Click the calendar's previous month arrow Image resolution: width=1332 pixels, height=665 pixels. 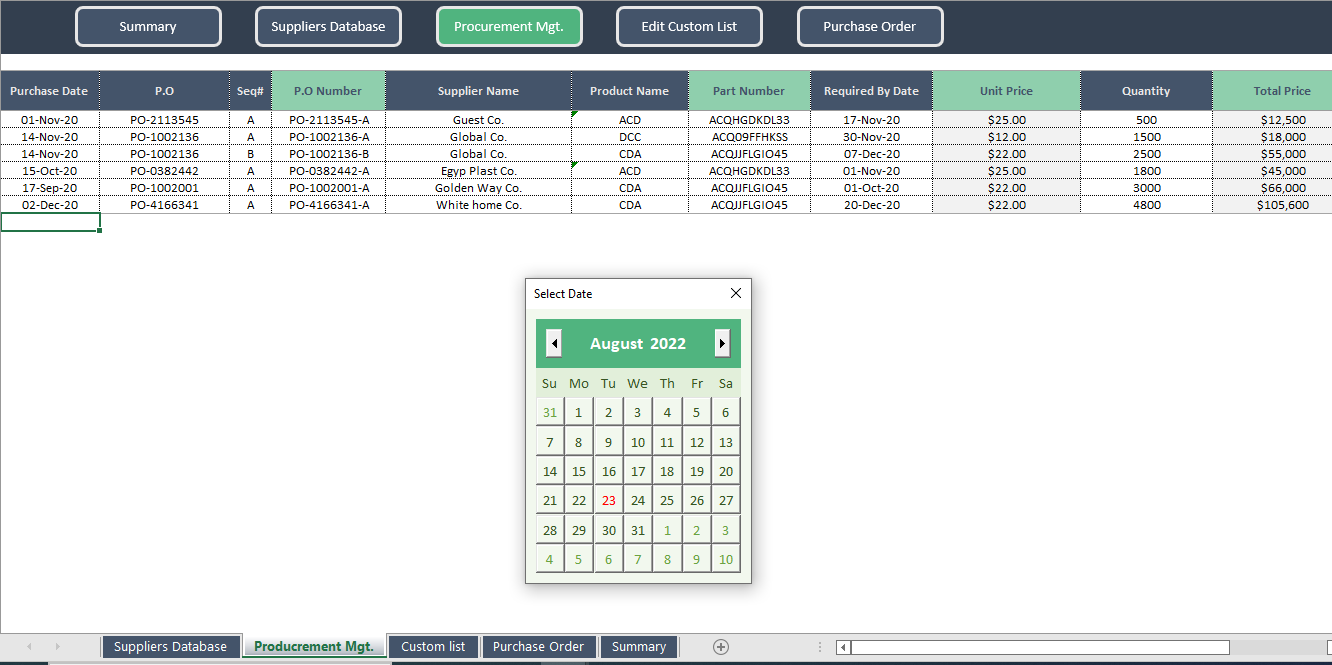(x=554, y=342)
